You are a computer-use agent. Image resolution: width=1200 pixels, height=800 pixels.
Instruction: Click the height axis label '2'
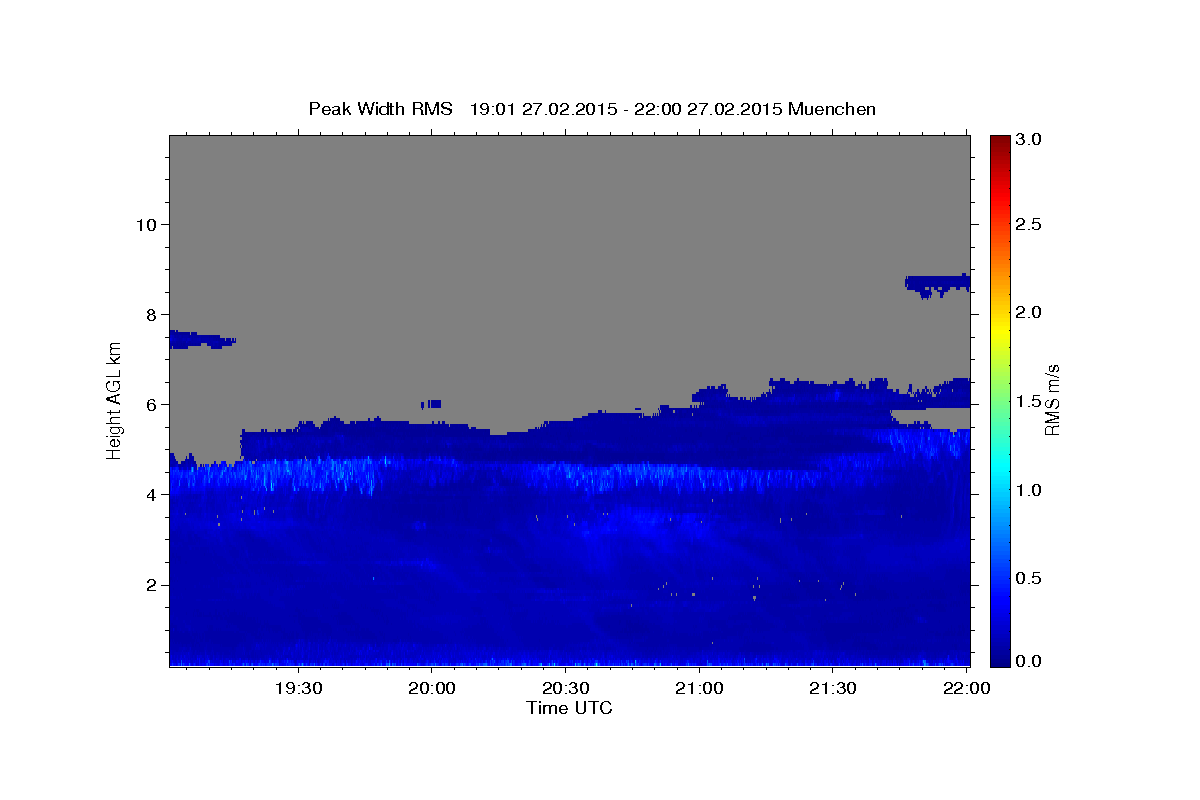coord(149,585)
